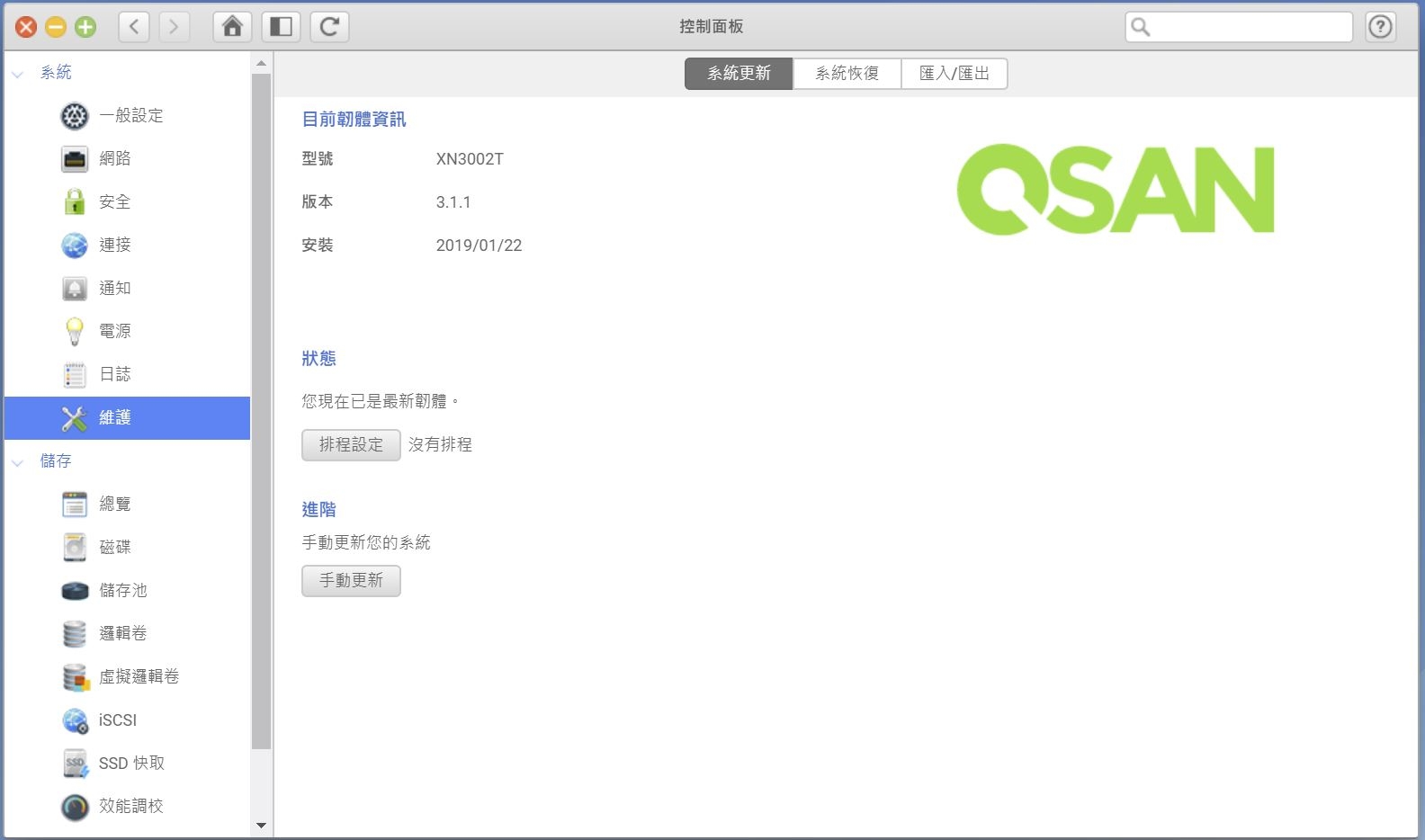Select the iSCSI globe icon

point(75,720)
